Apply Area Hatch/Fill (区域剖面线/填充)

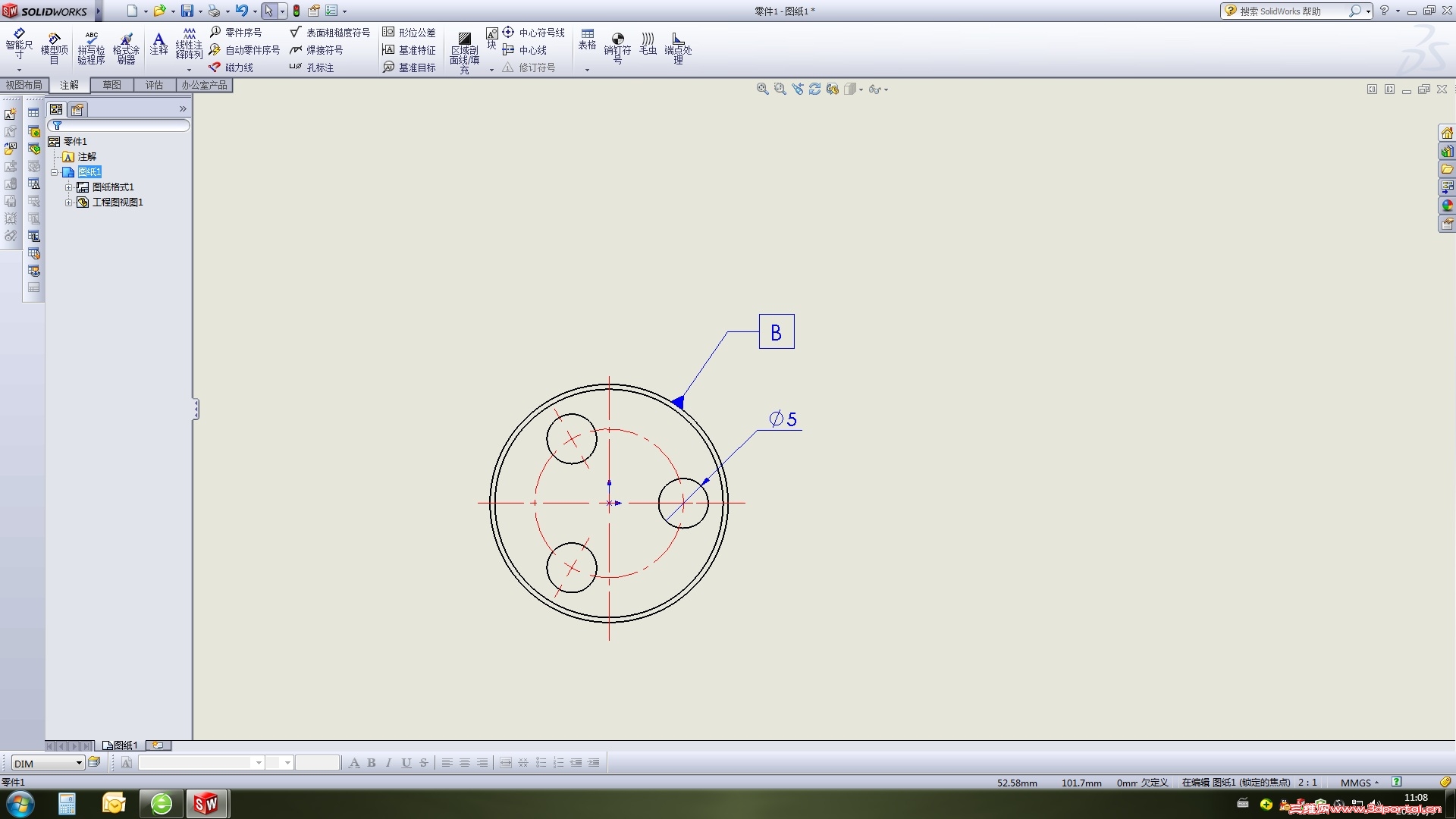click(x=464, y=52)
